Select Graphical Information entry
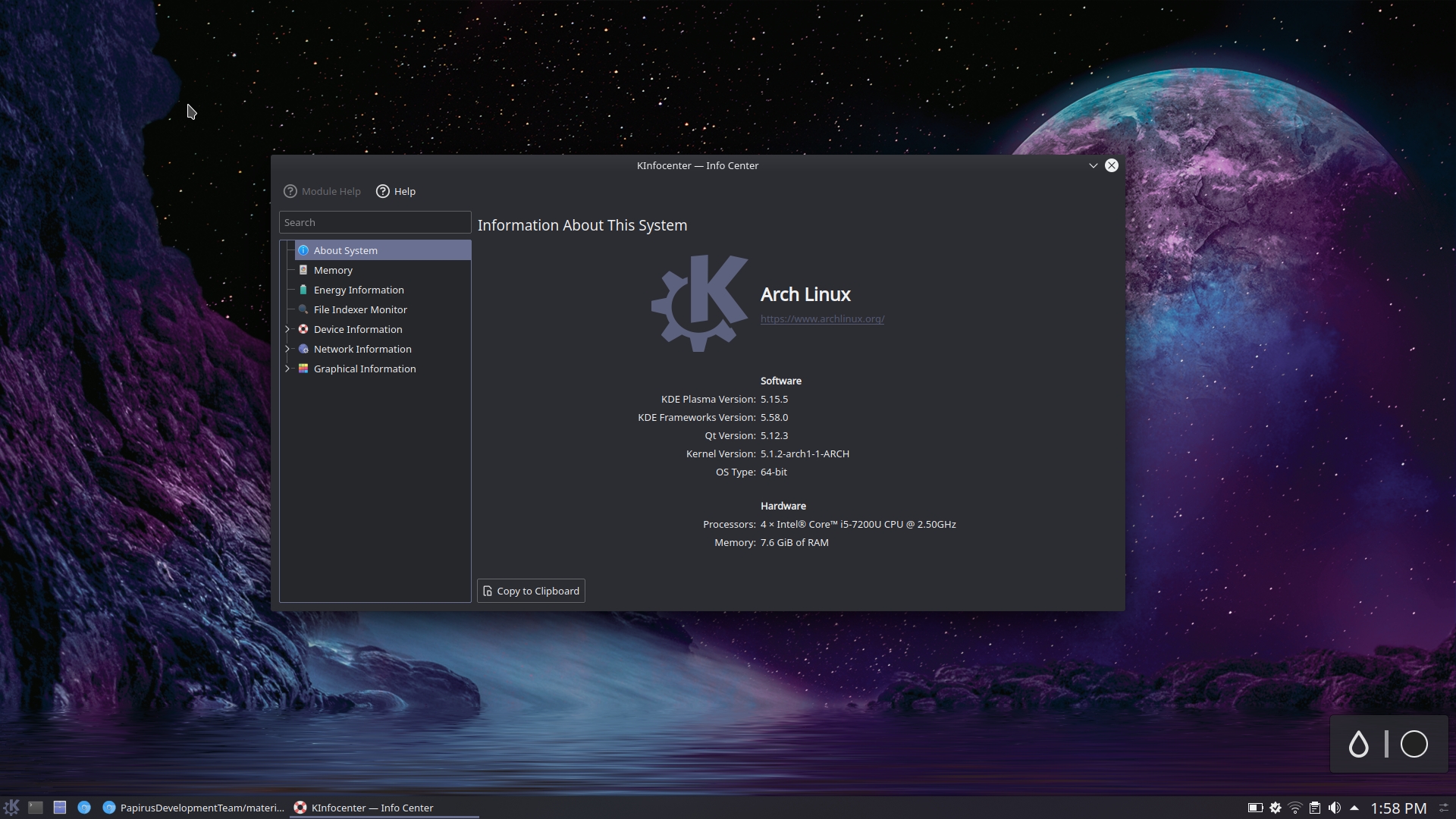 click(383, 369)
